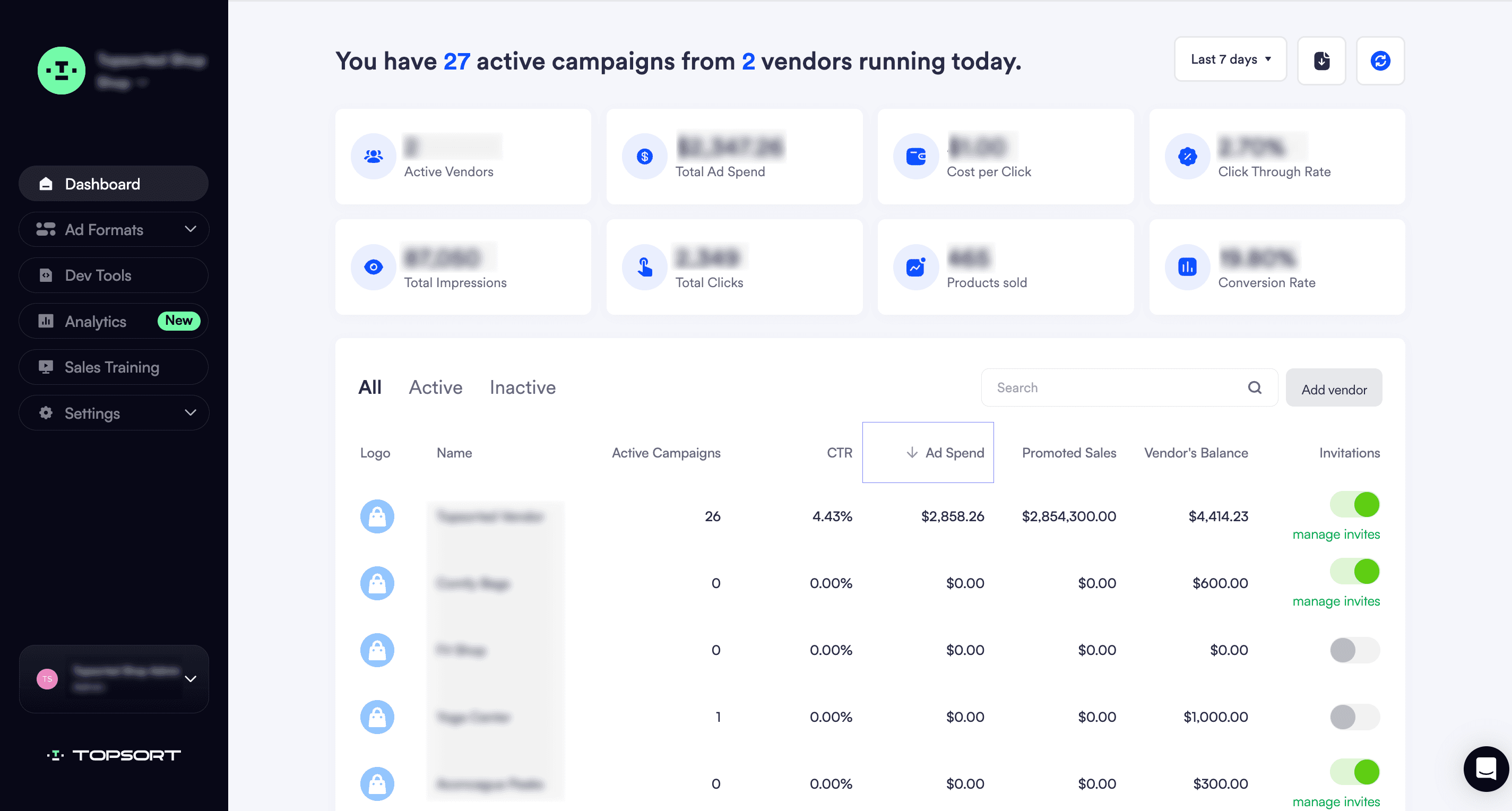Viewport: 1512px width, 811px height.
Task: Expand the Ad Formats sidebar menu
Action: click(114, 229)
